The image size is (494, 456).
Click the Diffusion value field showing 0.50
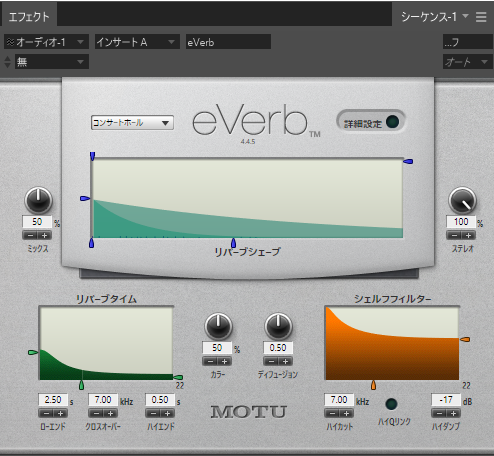coord(278,348)
